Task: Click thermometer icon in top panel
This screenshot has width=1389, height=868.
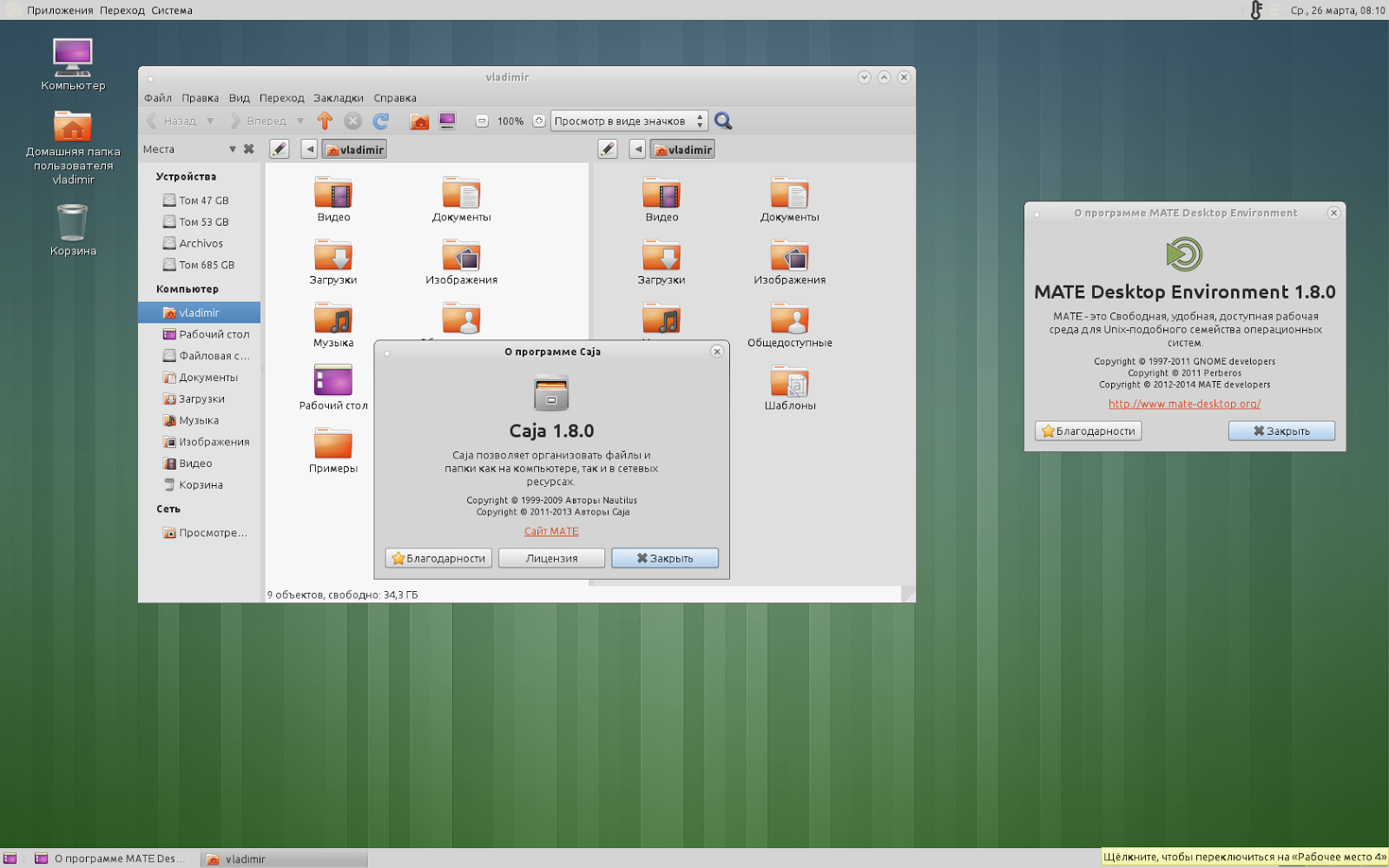Action: (x=1255, y=10)
